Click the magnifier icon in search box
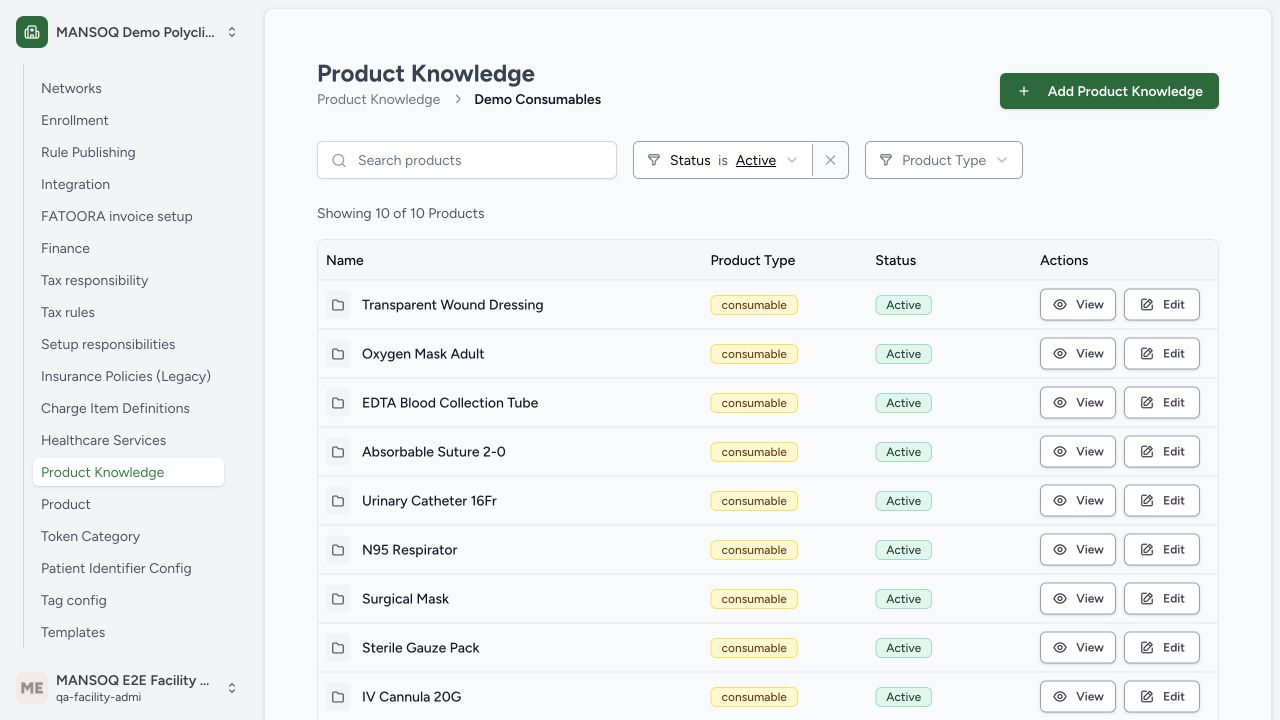 coord(339,160)
